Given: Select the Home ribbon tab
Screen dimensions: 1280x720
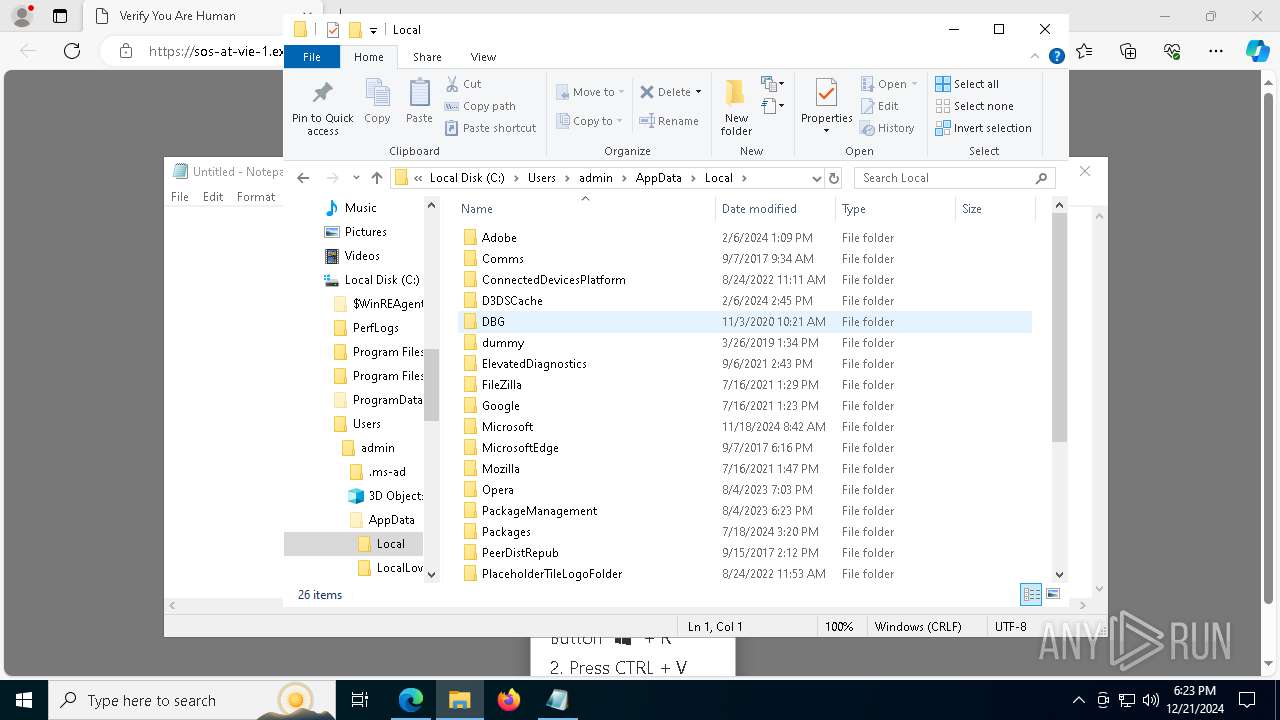Looking at the screenshot, I should [368, 57].
